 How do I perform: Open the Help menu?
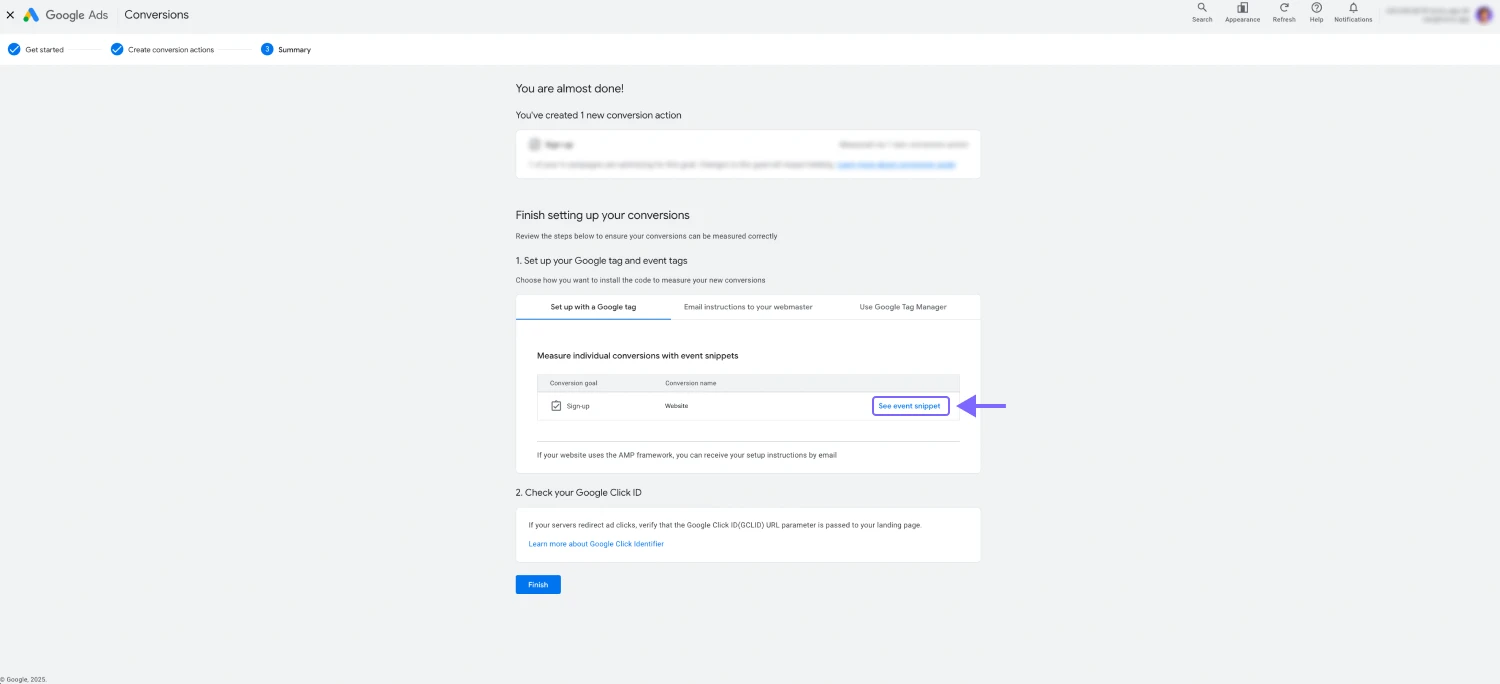(1316, 12)
